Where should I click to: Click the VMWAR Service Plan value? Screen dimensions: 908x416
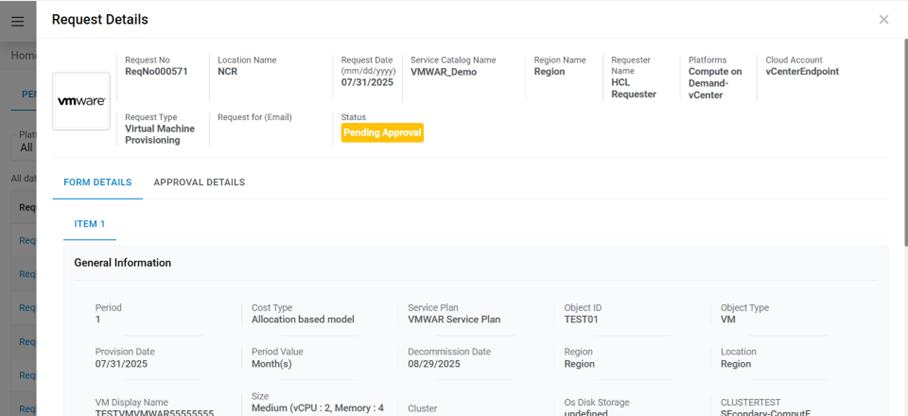tap(454, 320)
